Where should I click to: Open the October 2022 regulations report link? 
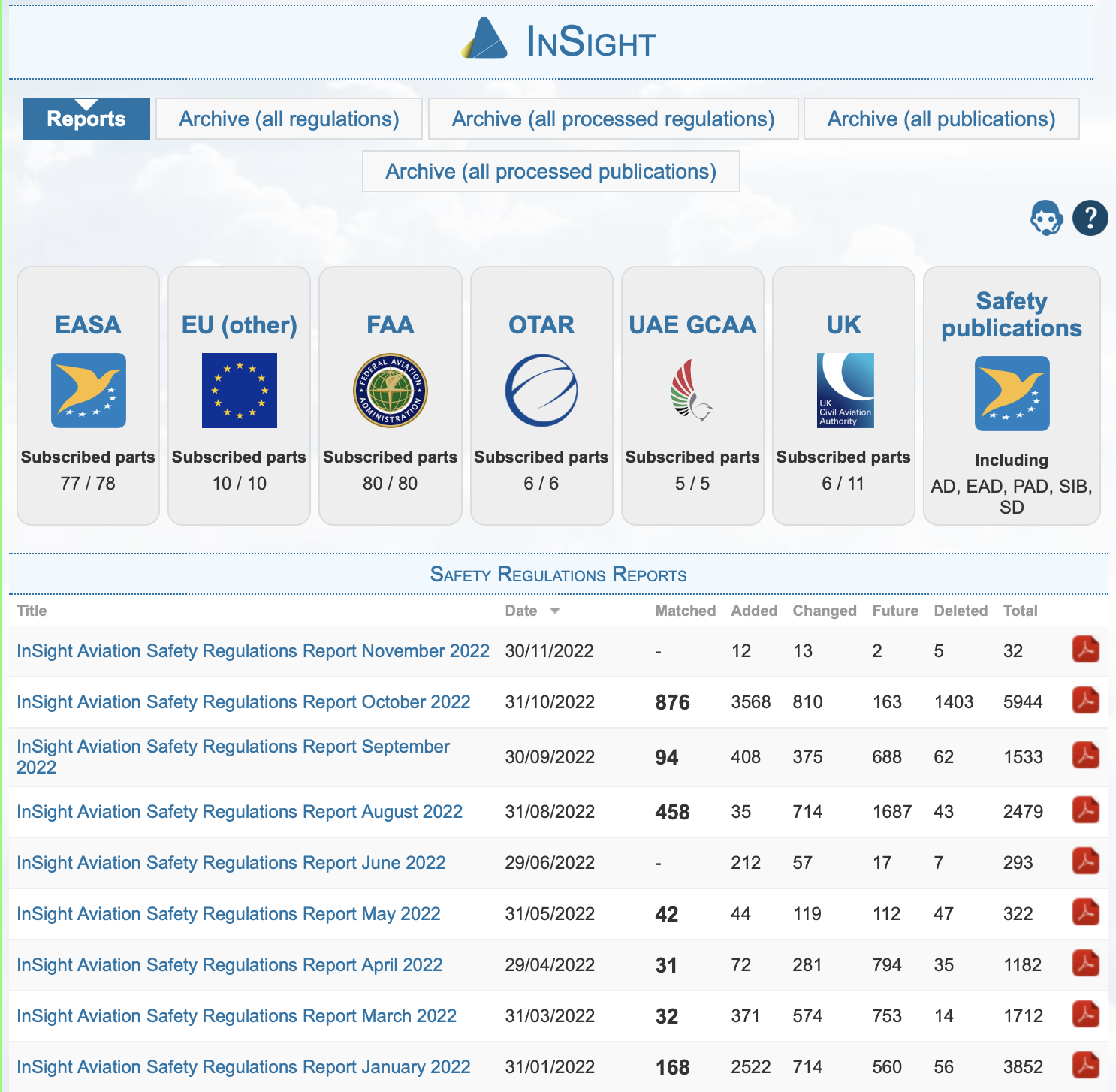pos(243,701)
